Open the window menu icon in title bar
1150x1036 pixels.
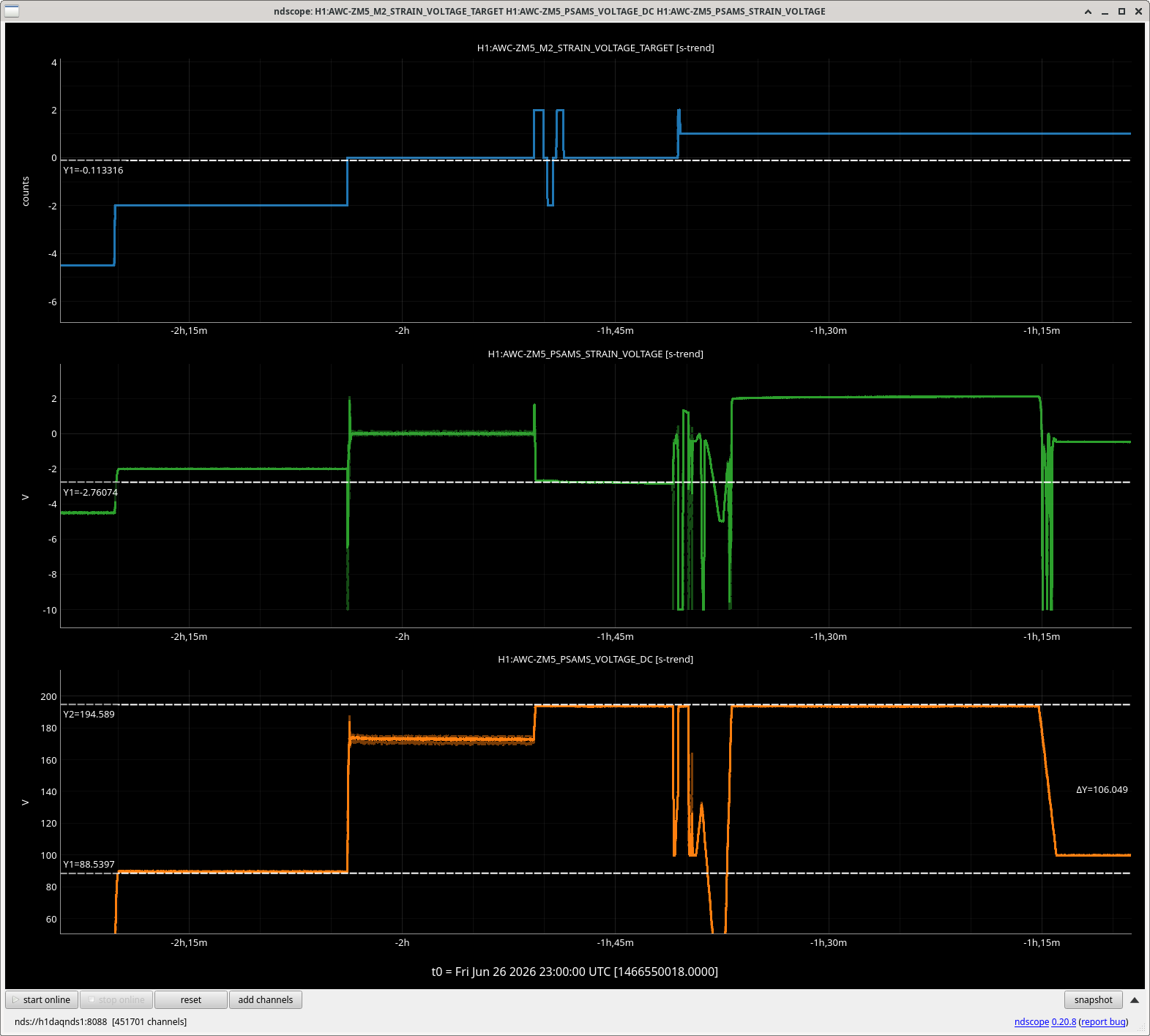tap(12, 11)
